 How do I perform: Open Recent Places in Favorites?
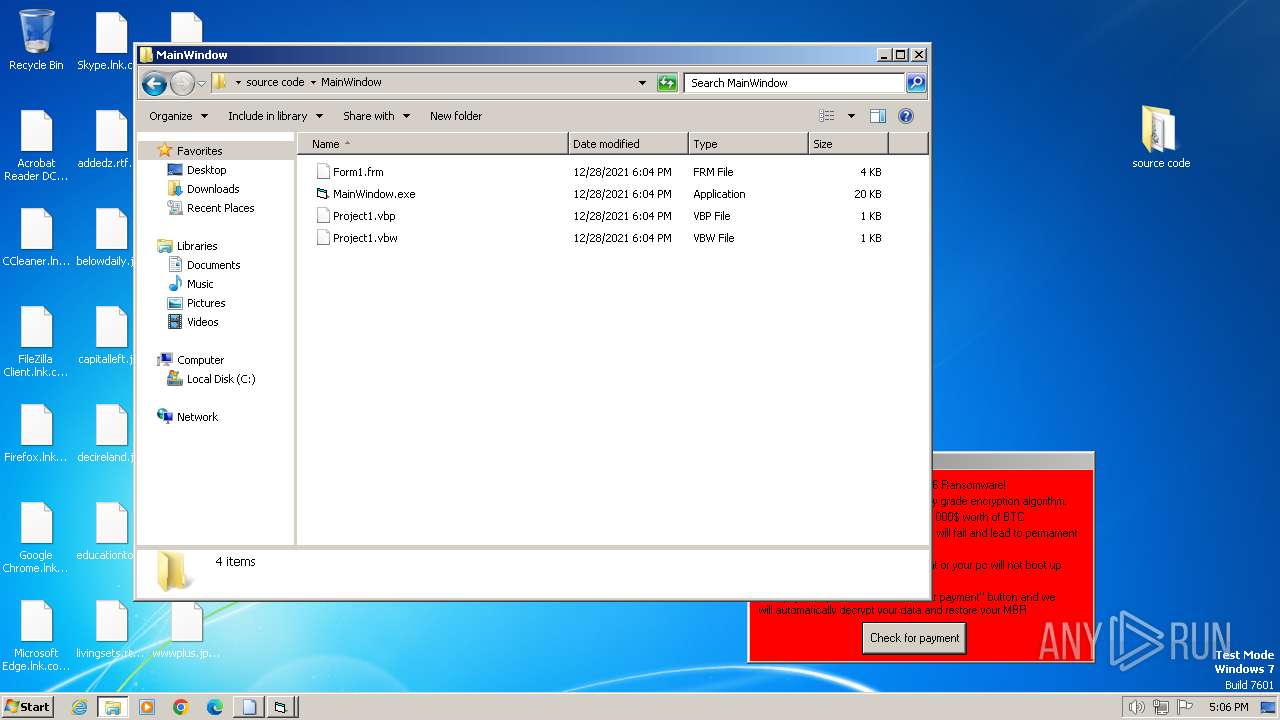coord(220,208)
